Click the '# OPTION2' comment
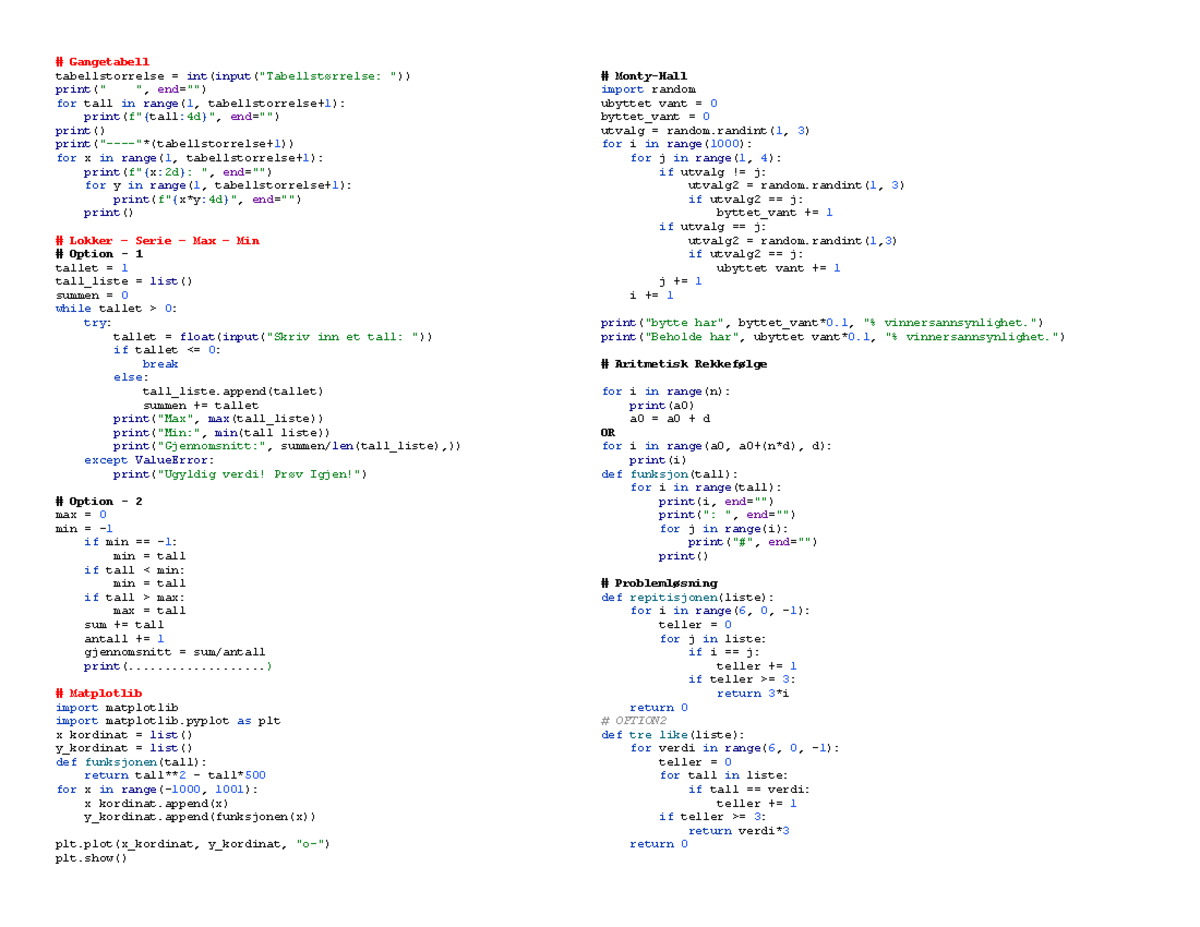The image size is (1200, 927). pyautogui.click(x=635, y=719)
